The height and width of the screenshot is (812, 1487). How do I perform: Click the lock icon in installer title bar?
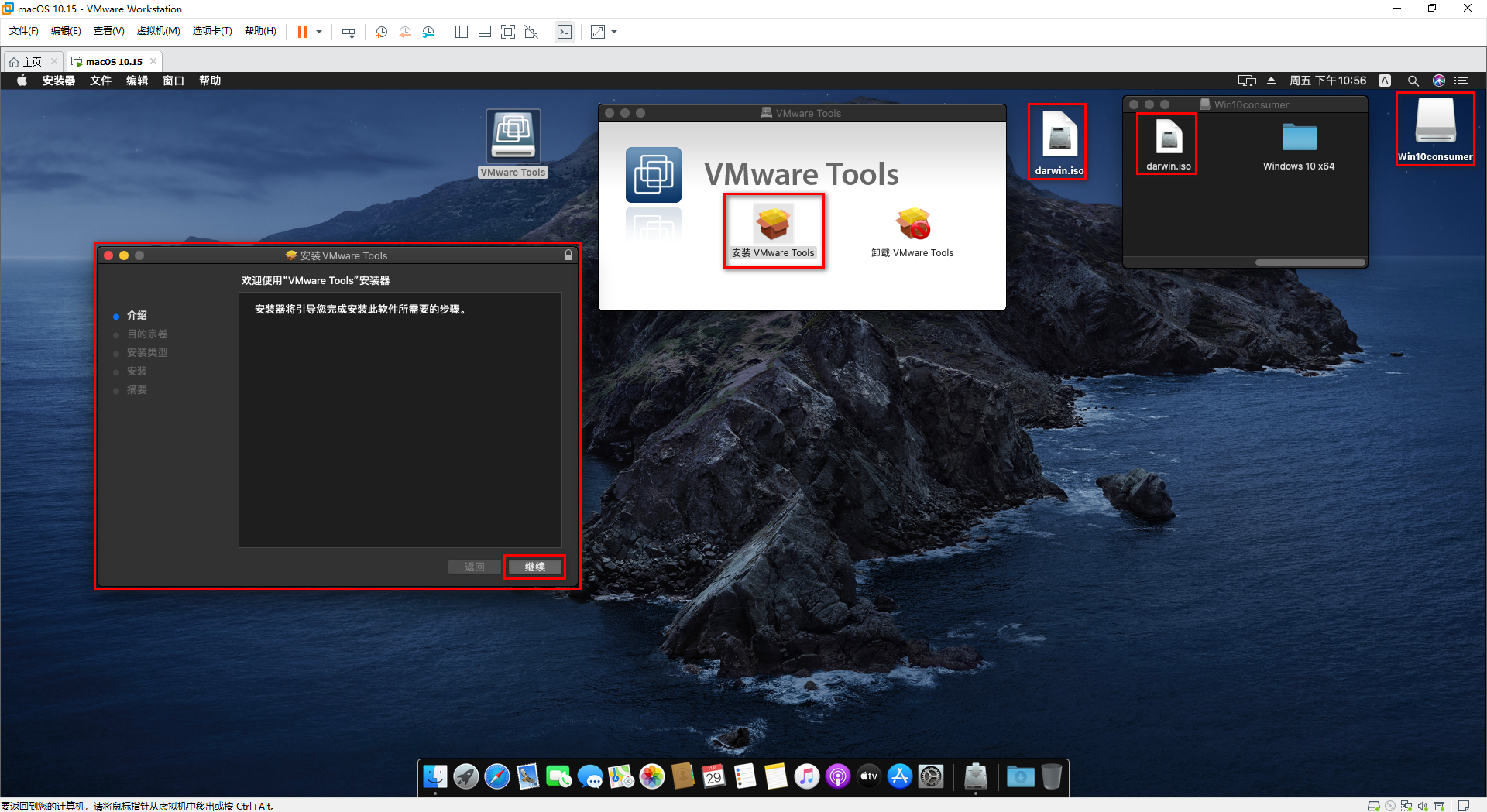568,255
